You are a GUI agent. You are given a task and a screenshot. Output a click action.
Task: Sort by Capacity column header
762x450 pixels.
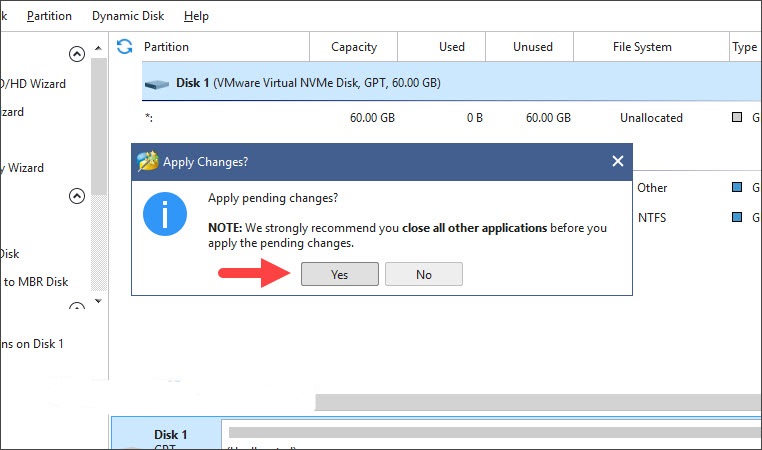[354, 47]
